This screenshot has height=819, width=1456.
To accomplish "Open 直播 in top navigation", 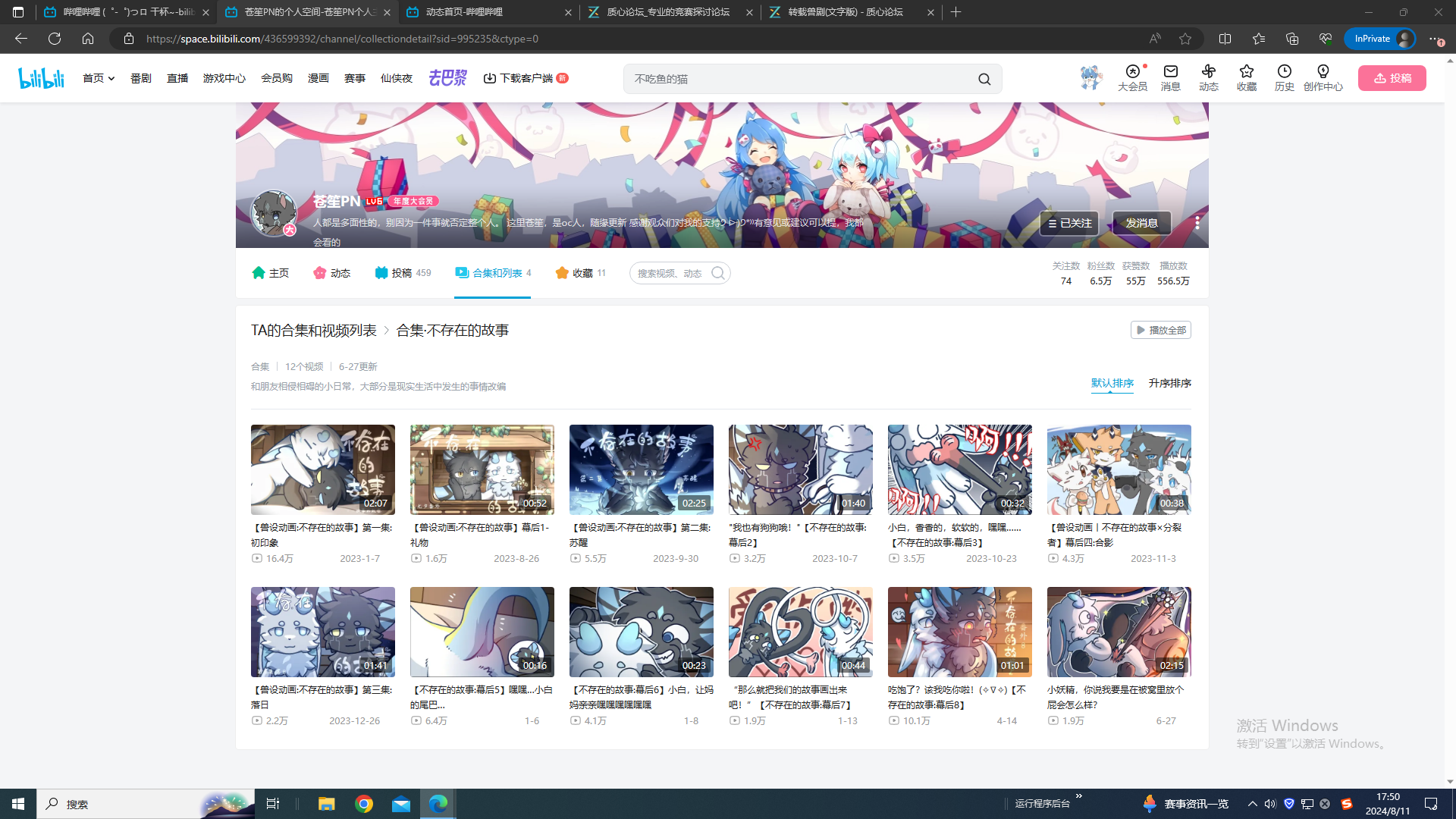I will (x=177, y=78).
